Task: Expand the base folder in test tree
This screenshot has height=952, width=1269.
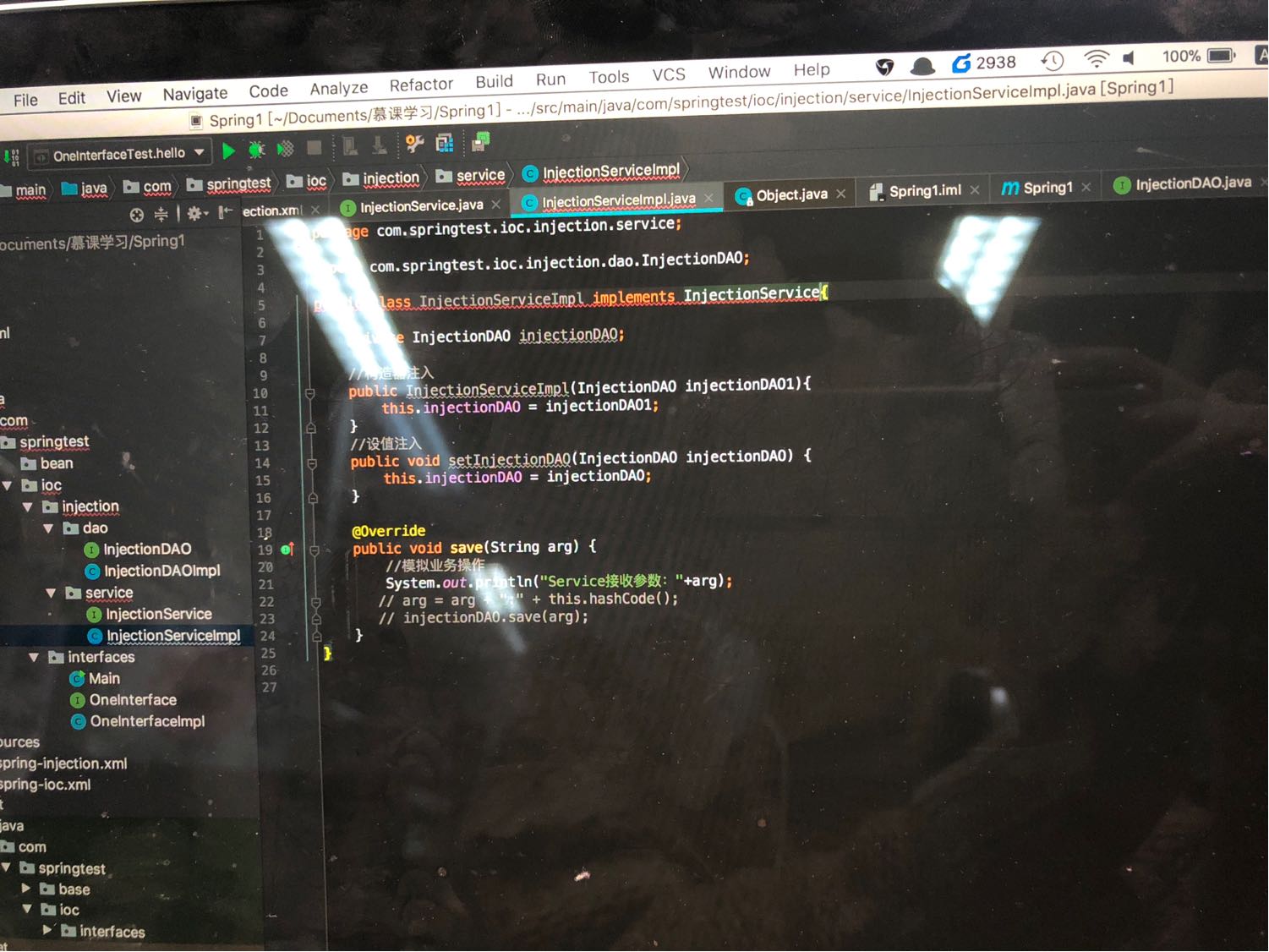Action: click(x=26, y=889)
